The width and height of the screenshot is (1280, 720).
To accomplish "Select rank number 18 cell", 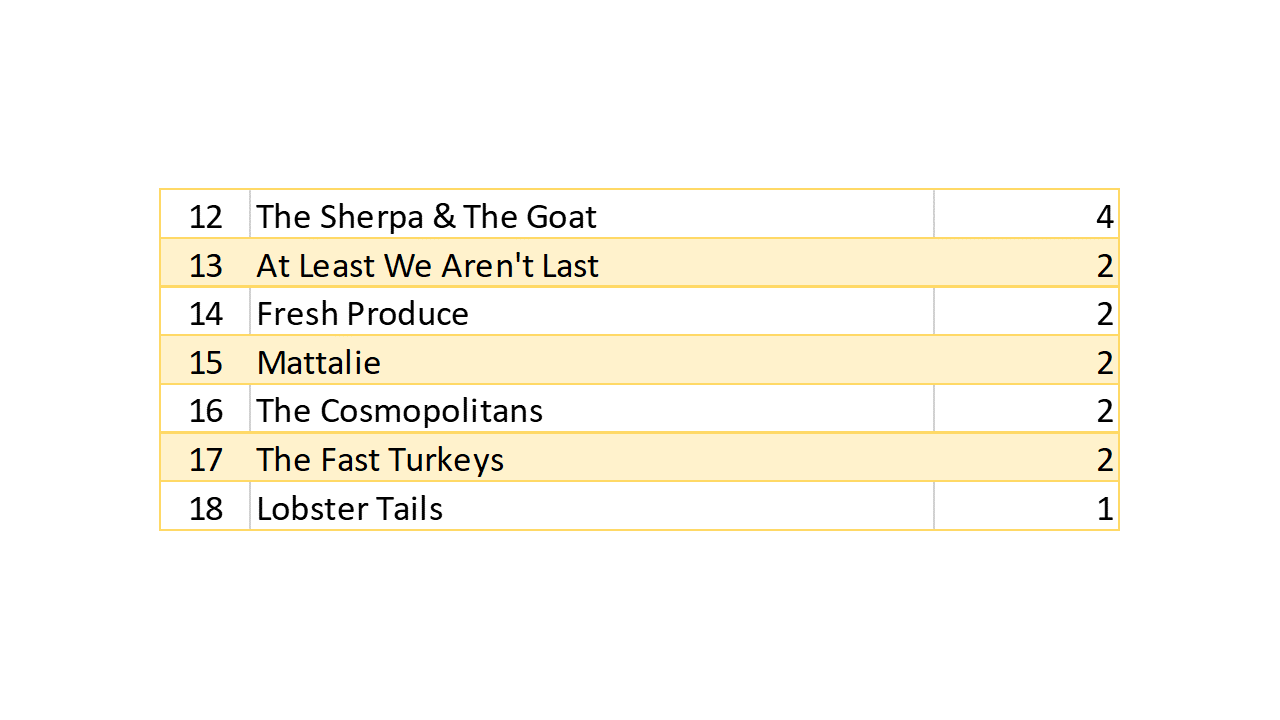I will (x=206, y=508).
